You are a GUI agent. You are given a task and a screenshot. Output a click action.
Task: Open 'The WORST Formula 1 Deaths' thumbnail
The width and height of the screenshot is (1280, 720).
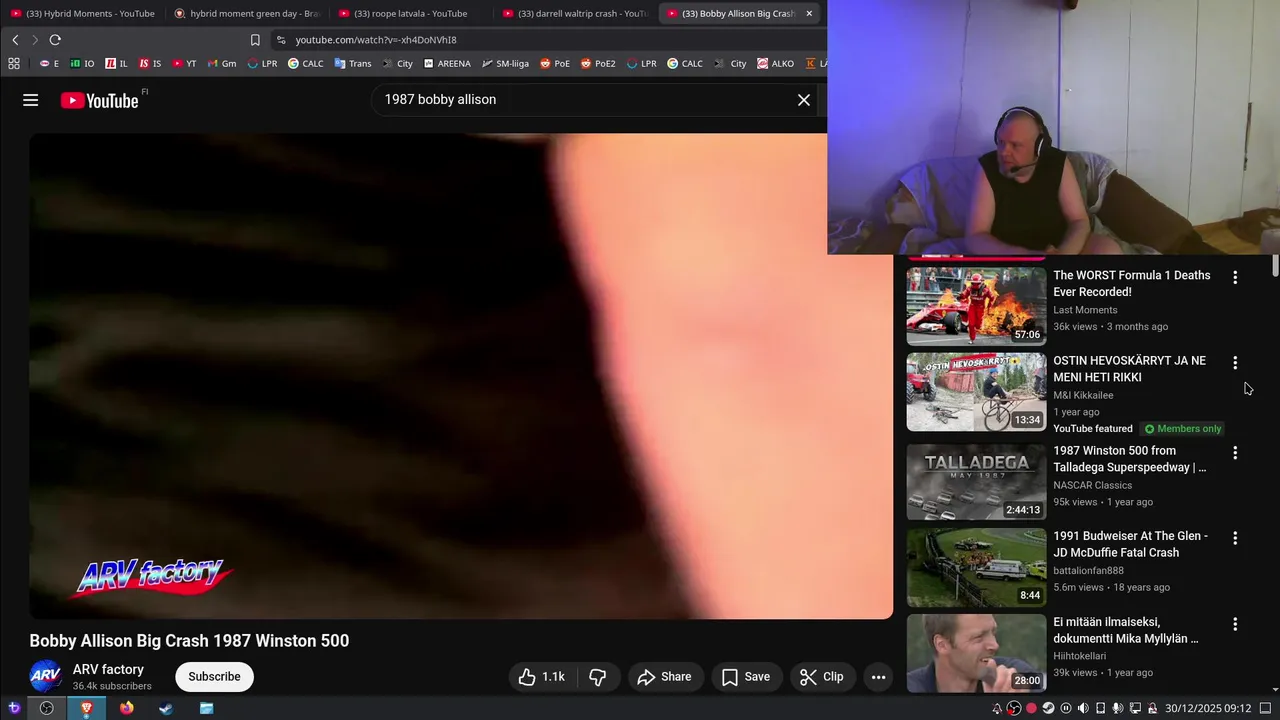[x=976, y=306]
